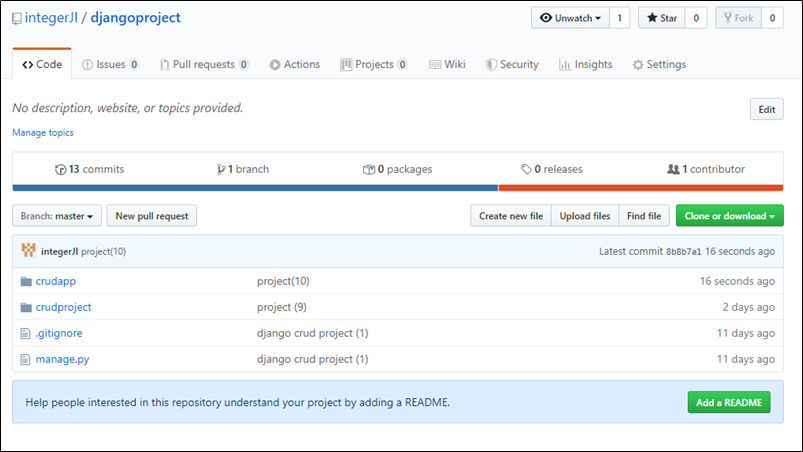Click the crudproject folder icon
Screen dimensions: 803x452
26,307
